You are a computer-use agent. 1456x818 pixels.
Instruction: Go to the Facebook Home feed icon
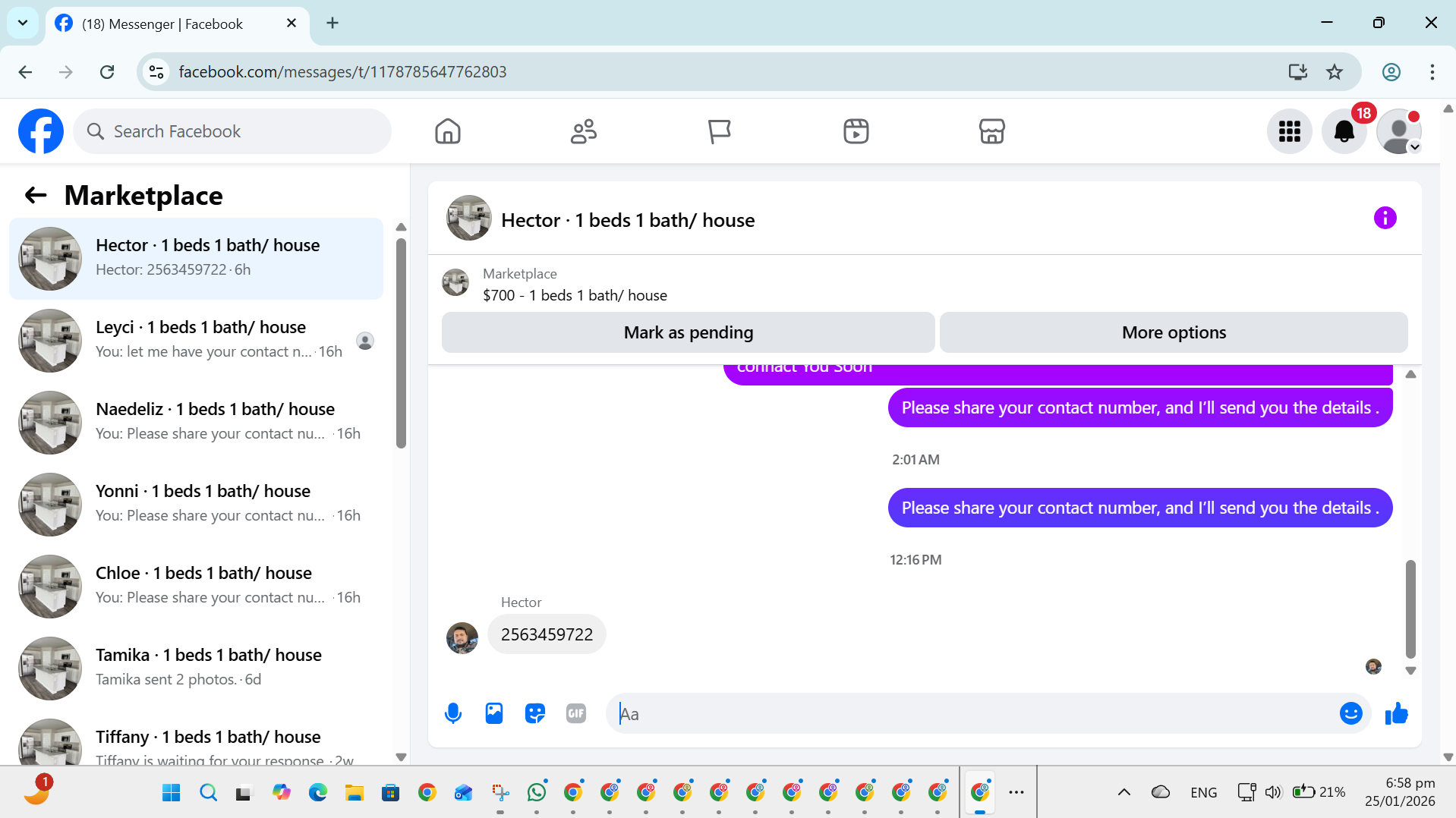tap(448, 131)
